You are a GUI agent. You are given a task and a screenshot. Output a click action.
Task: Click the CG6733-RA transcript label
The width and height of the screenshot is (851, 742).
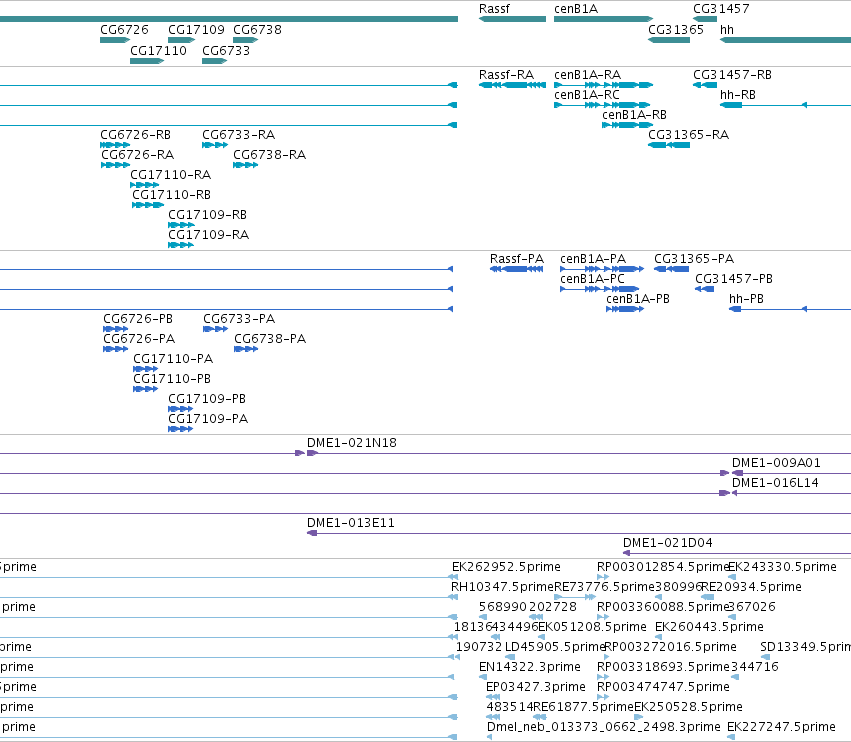(238, 135)
